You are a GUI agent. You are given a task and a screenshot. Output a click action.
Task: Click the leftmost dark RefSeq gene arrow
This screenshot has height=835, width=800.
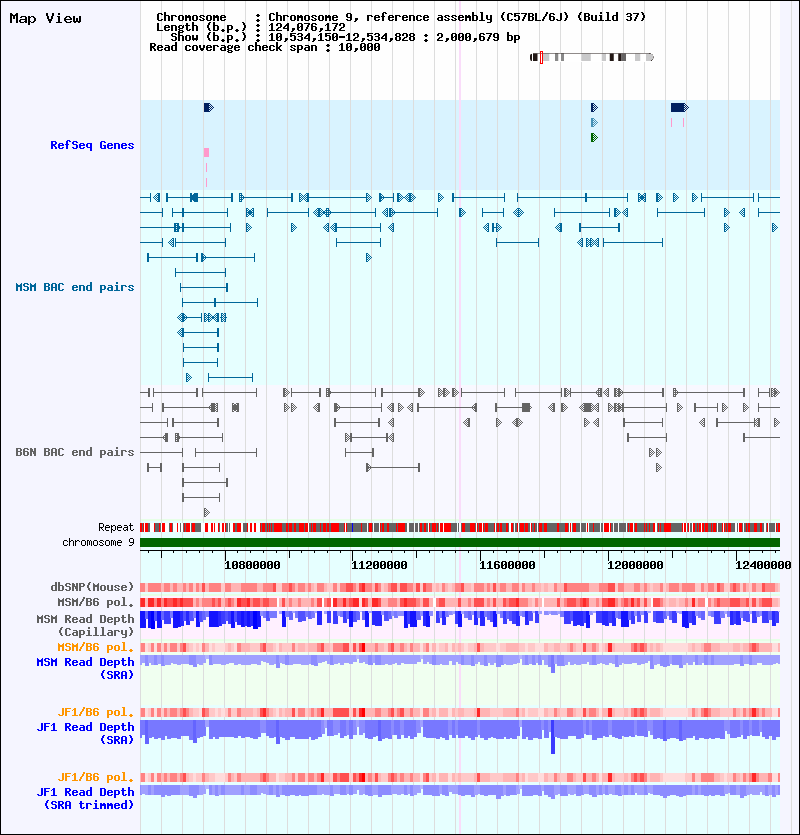209,108
